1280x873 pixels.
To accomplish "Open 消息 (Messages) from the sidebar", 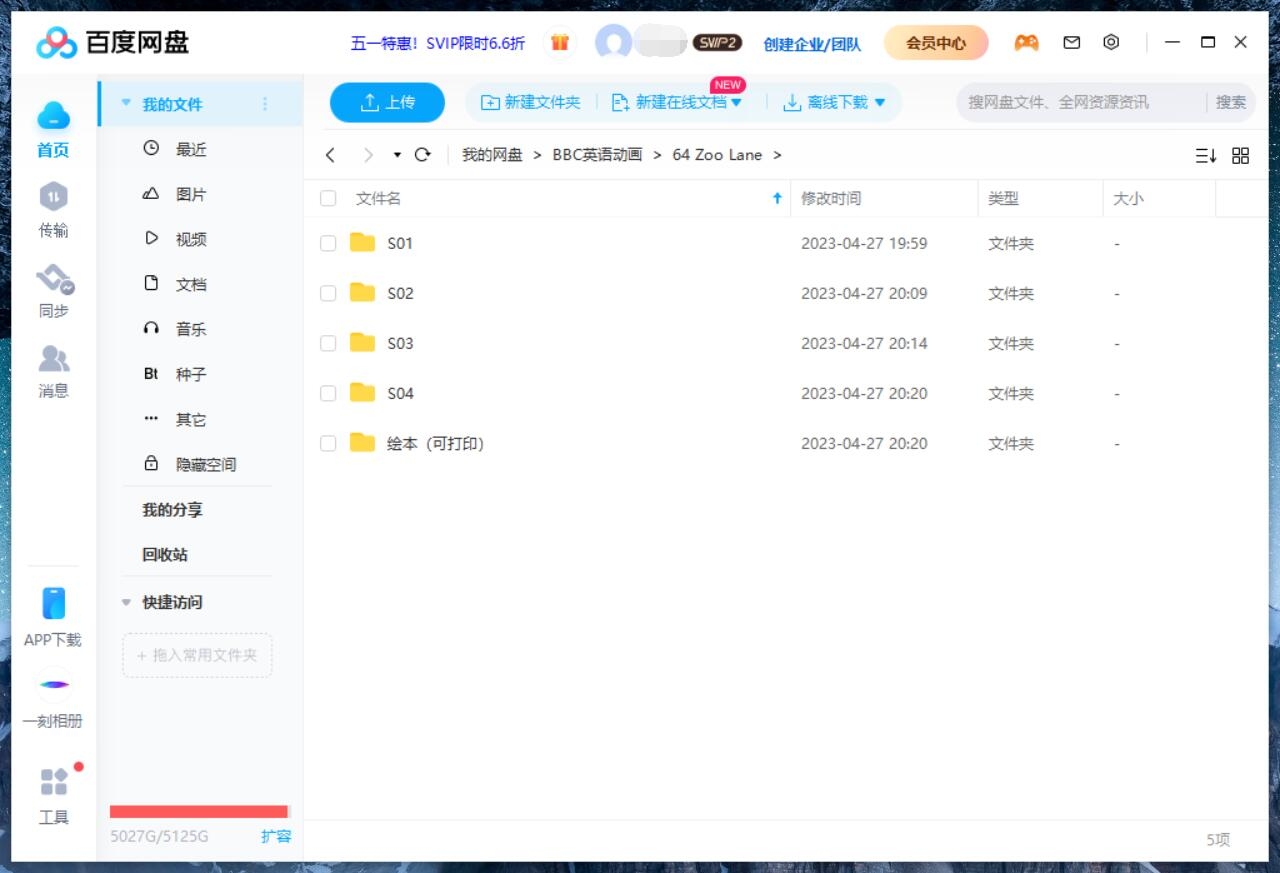I will (53, 370).
